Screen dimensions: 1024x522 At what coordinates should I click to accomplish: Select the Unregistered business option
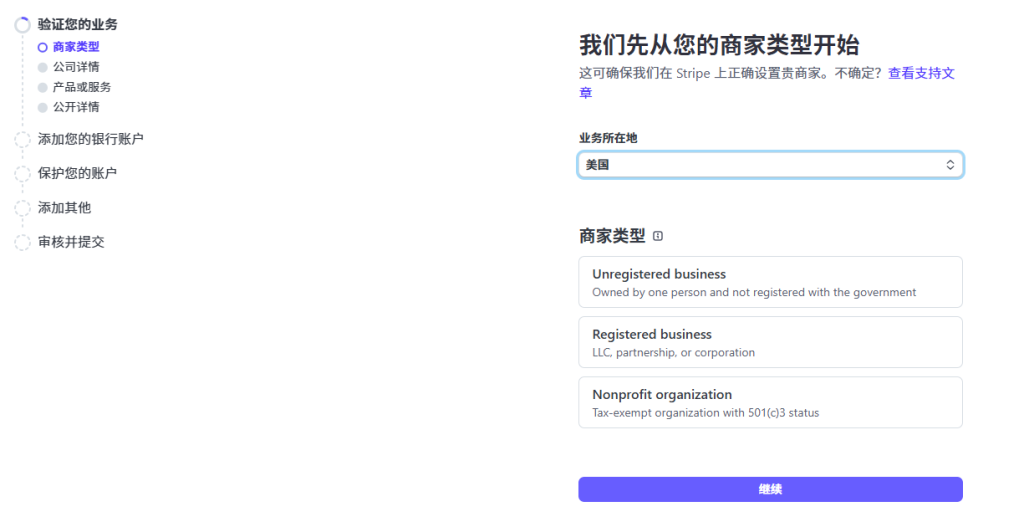click(x=770, y=282)
